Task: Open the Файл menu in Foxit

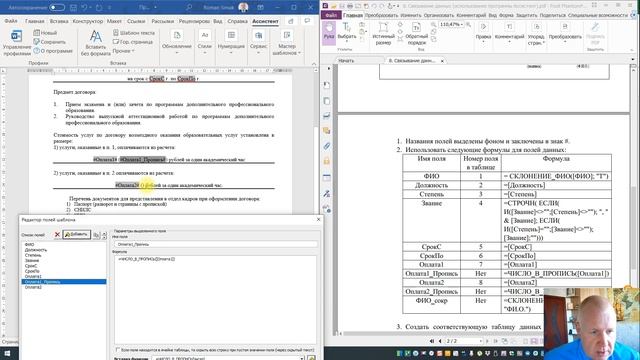Action: click(x=331, y=15)
